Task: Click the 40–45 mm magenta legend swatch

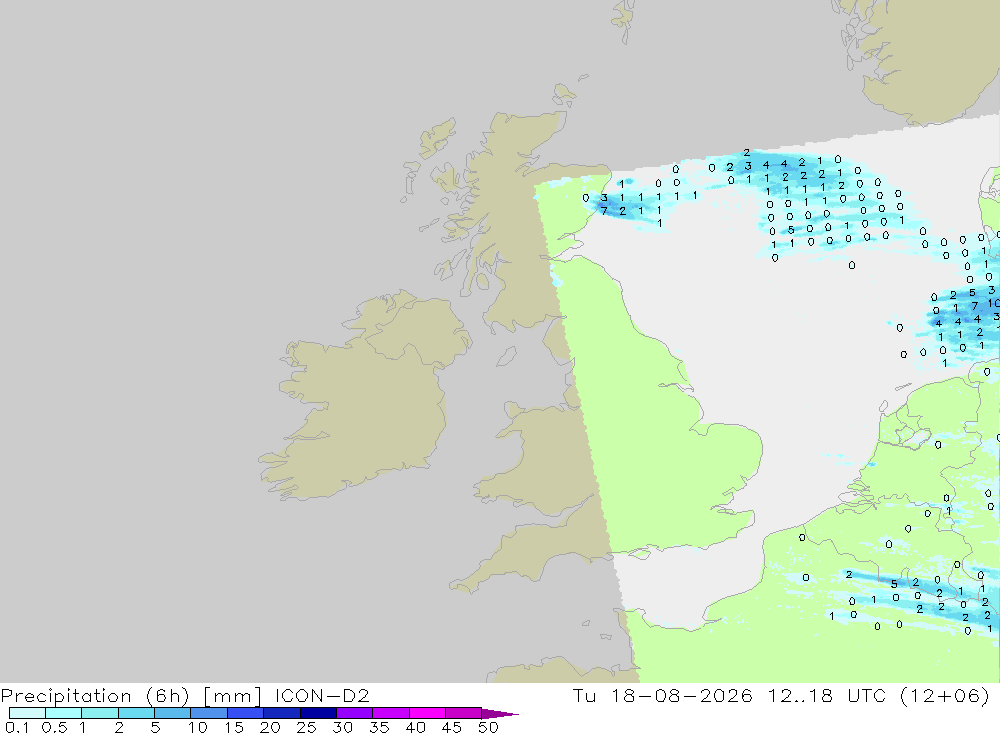Action: pos(427,713)
